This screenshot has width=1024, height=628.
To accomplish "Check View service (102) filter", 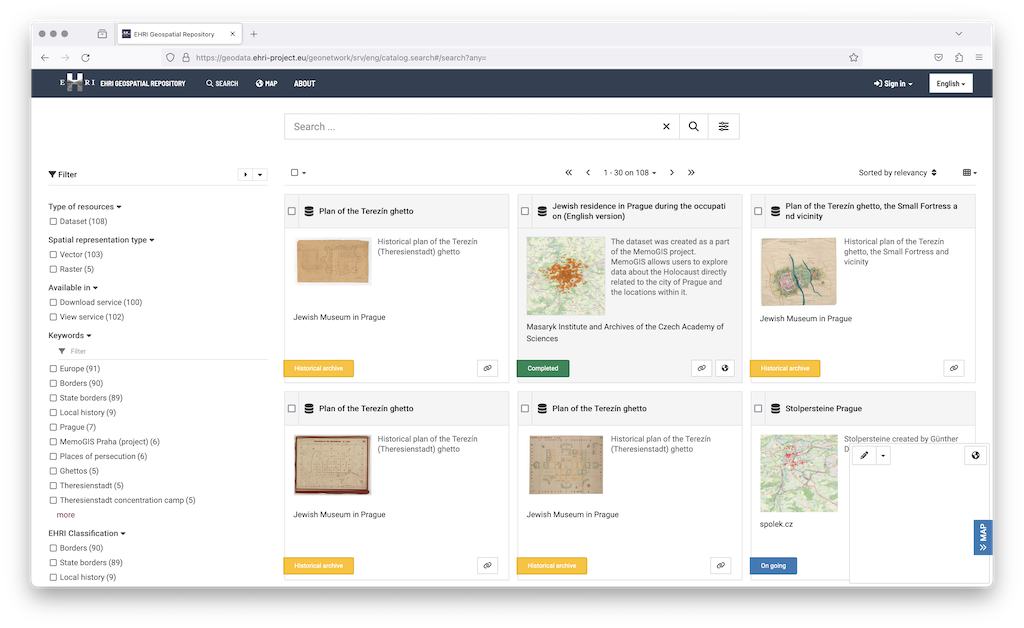I will (x=53, y=317).
